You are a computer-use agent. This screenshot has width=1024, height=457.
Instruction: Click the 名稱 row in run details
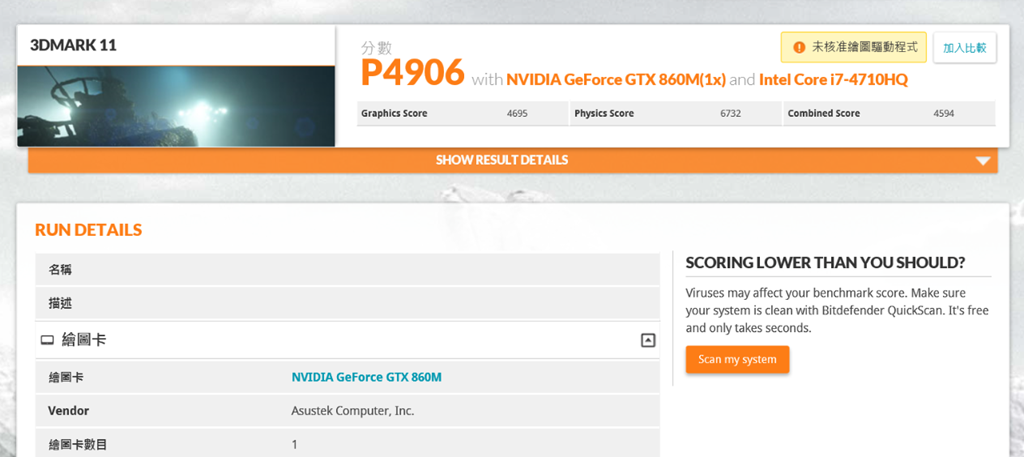(60, 270)
